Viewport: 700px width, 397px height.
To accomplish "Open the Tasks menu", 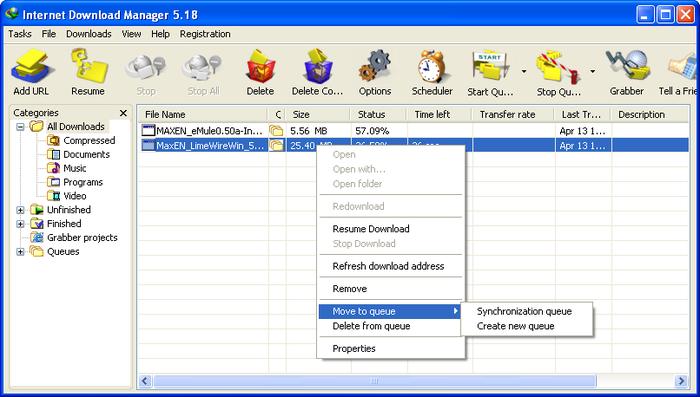I will pyautogui.click(x=20, y=34).
